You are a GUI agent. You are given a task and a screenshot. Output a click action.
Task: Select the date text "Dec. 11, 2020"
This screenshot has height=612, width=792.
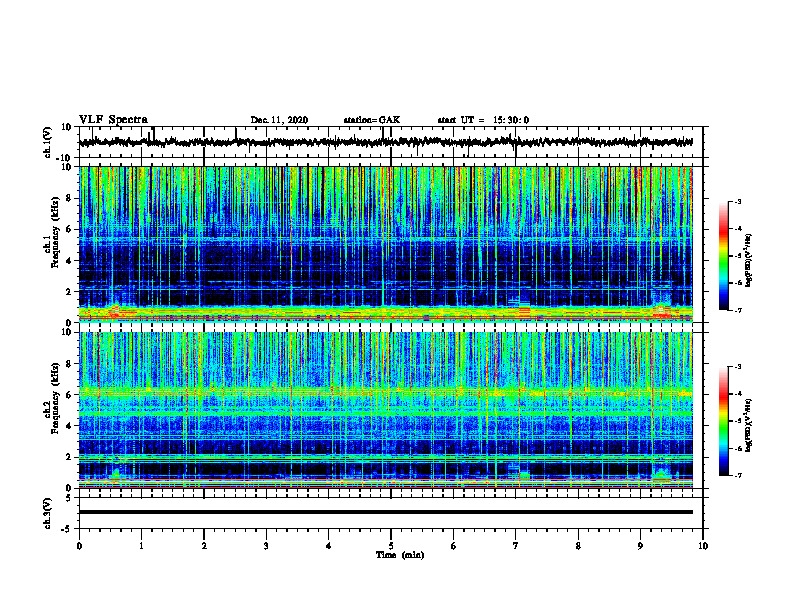[x=279, y=120]
